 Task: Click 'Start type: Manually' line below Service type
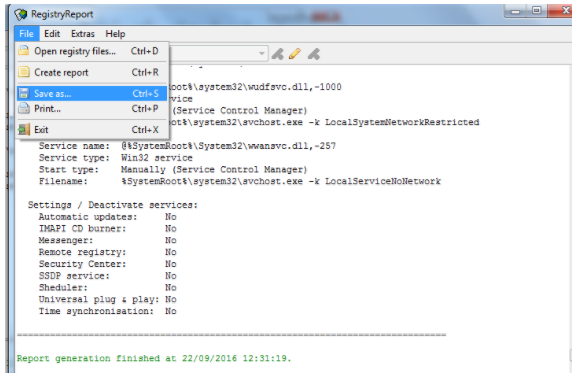pyautogui.click(x=173, y=170)
